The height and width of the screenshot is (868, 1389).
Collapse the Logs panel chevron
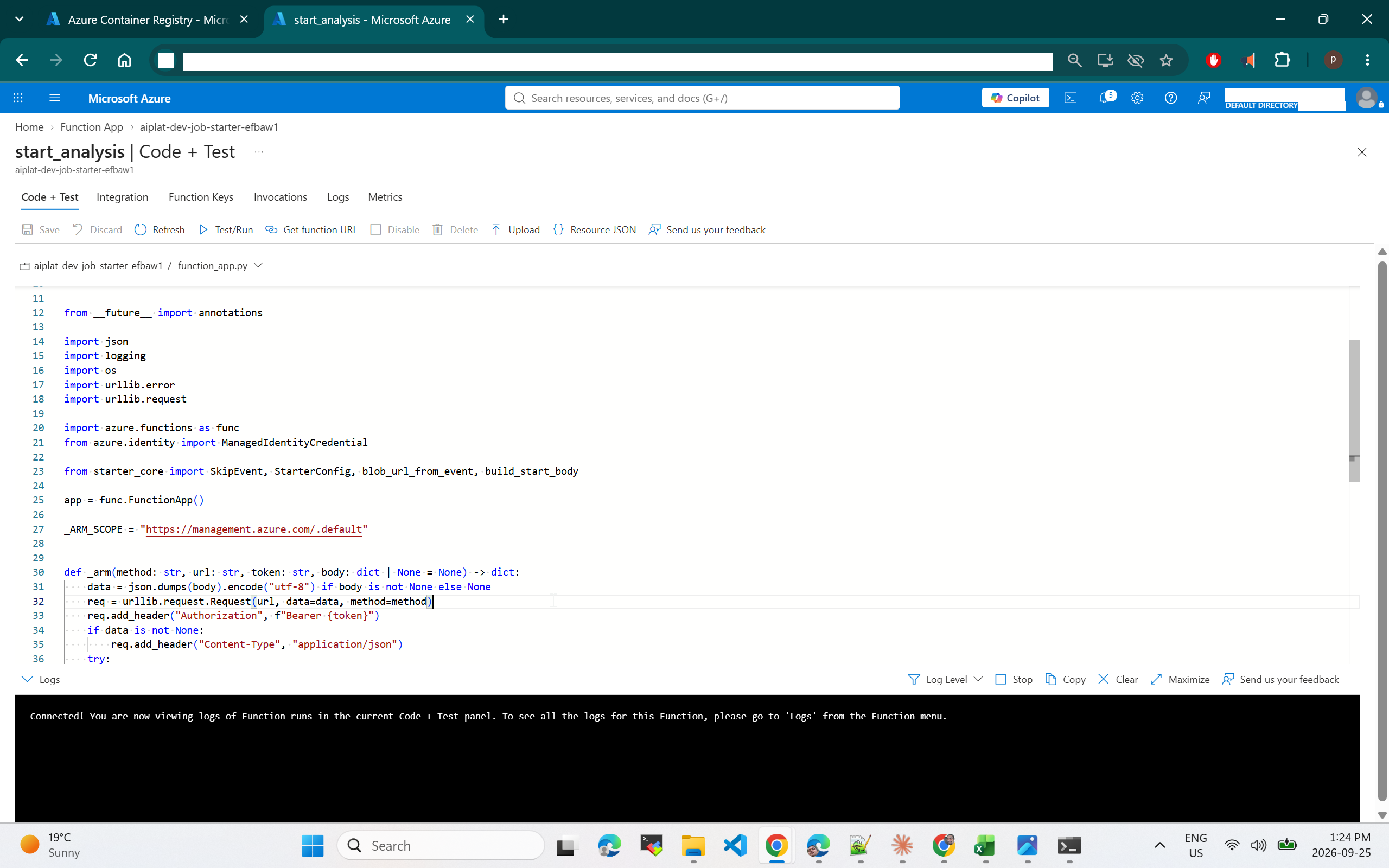27,679
